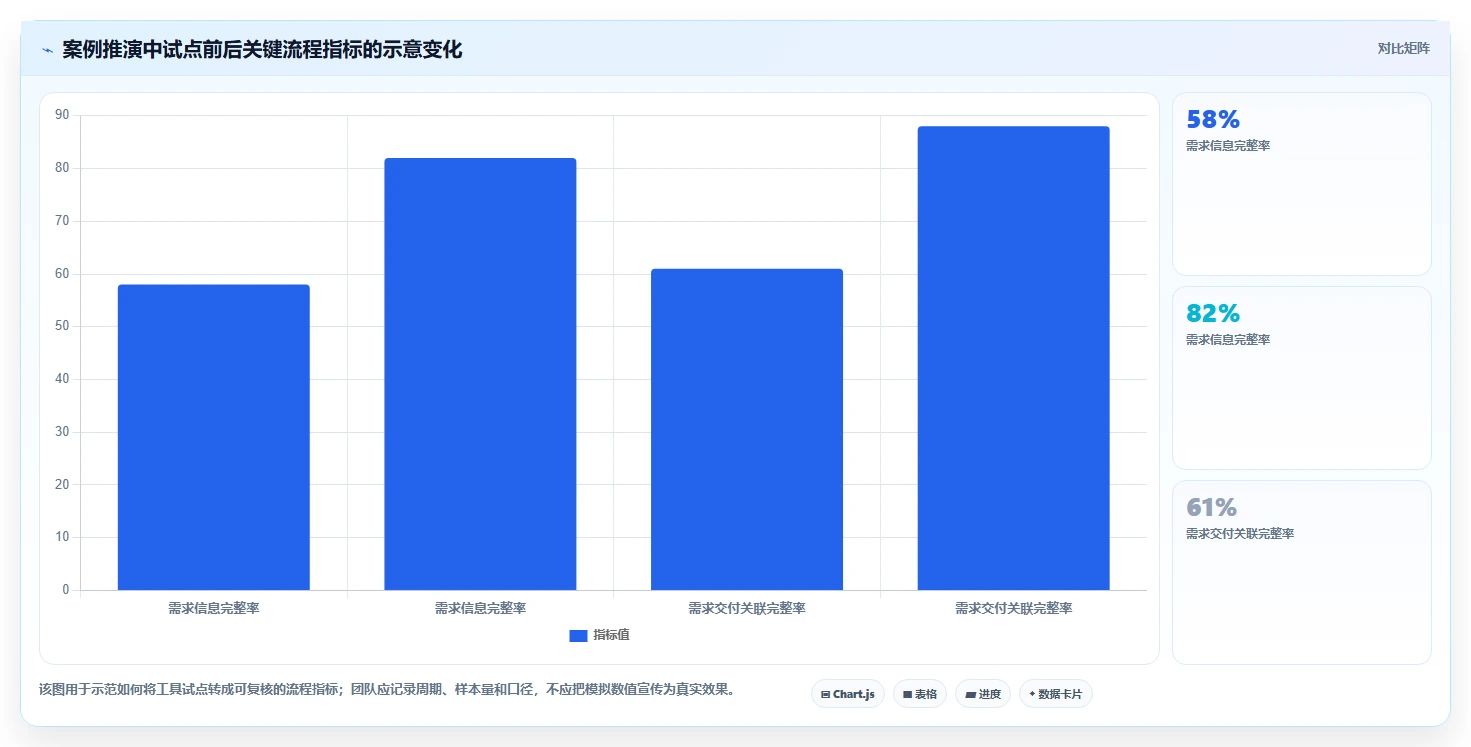Click the y-axis label 80

pyautogui.click(x=63, y=168)
